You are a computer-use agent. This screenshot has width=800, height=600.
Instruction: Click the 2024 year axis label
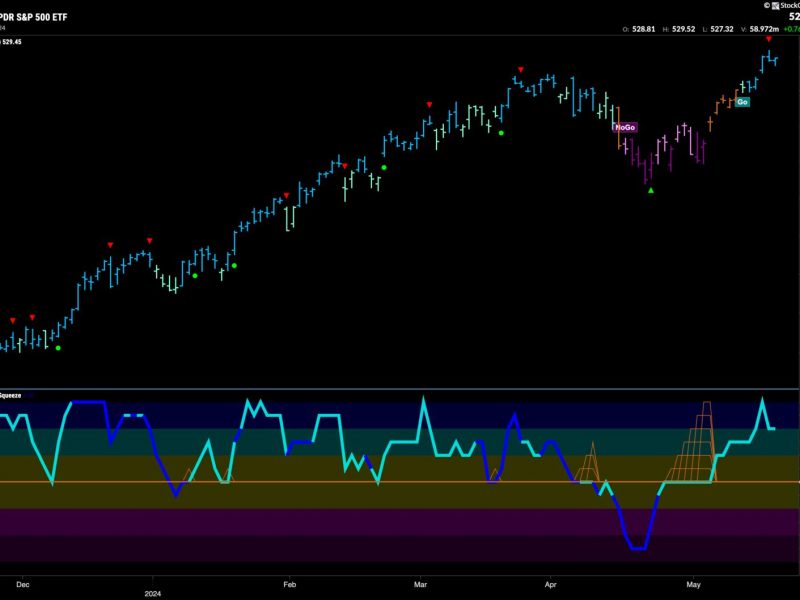[153, 593]
